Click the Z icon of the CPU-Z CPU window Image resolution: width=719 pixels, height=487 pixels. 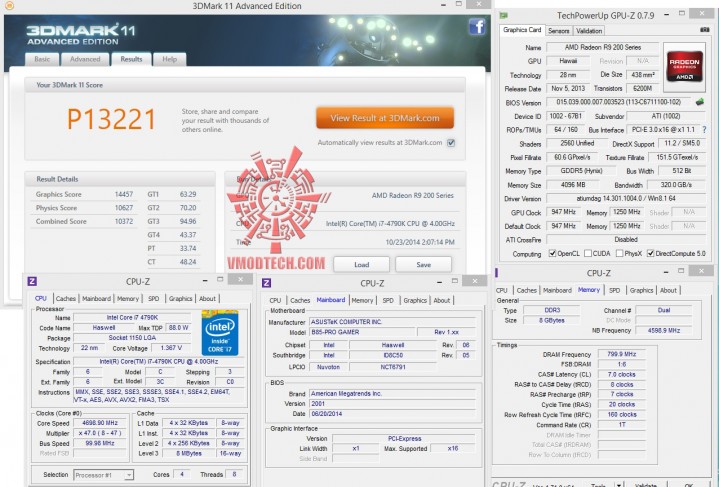pos(32,281)
